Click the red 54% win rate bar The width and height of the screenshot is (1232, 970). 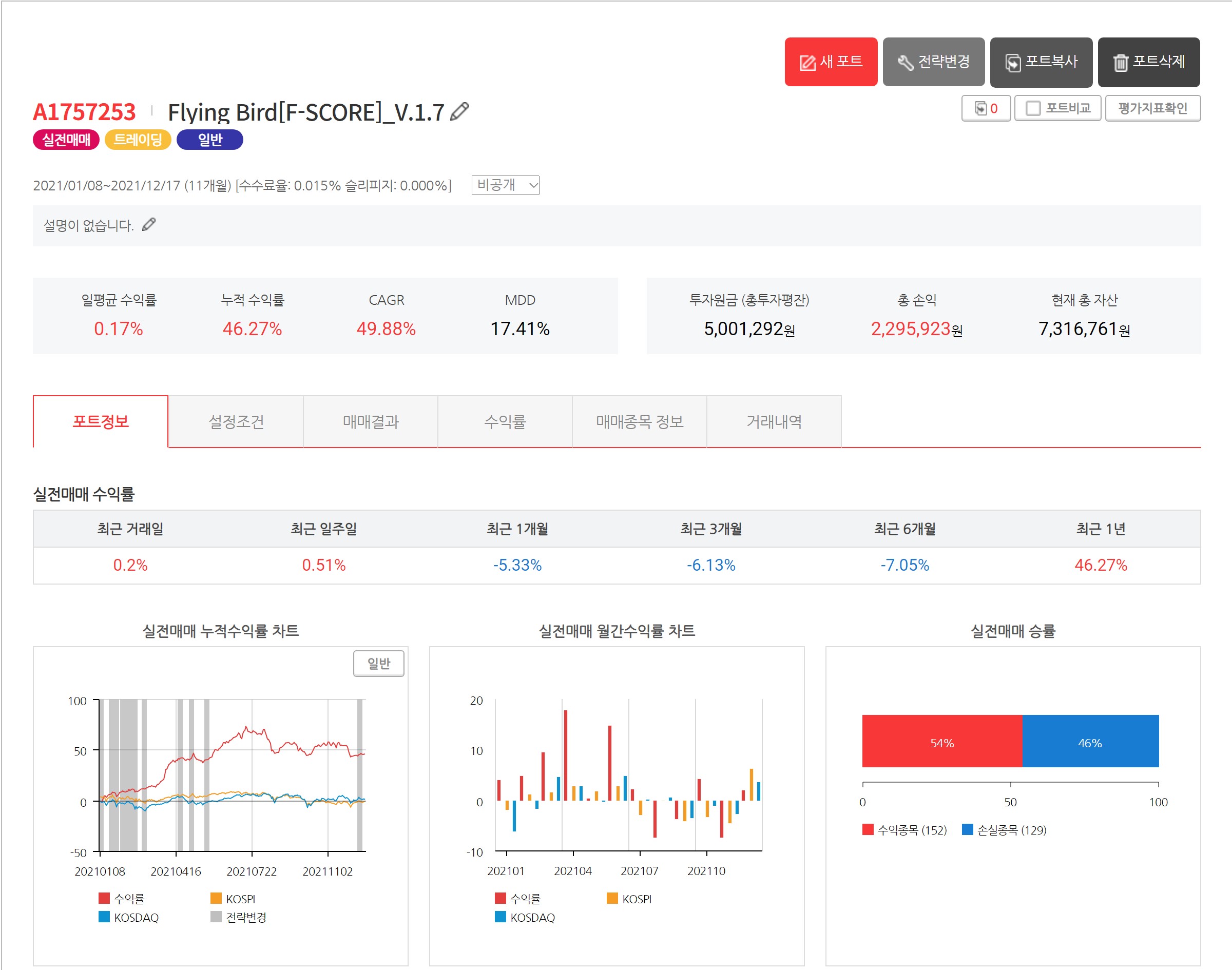click(x=942, y=741)
